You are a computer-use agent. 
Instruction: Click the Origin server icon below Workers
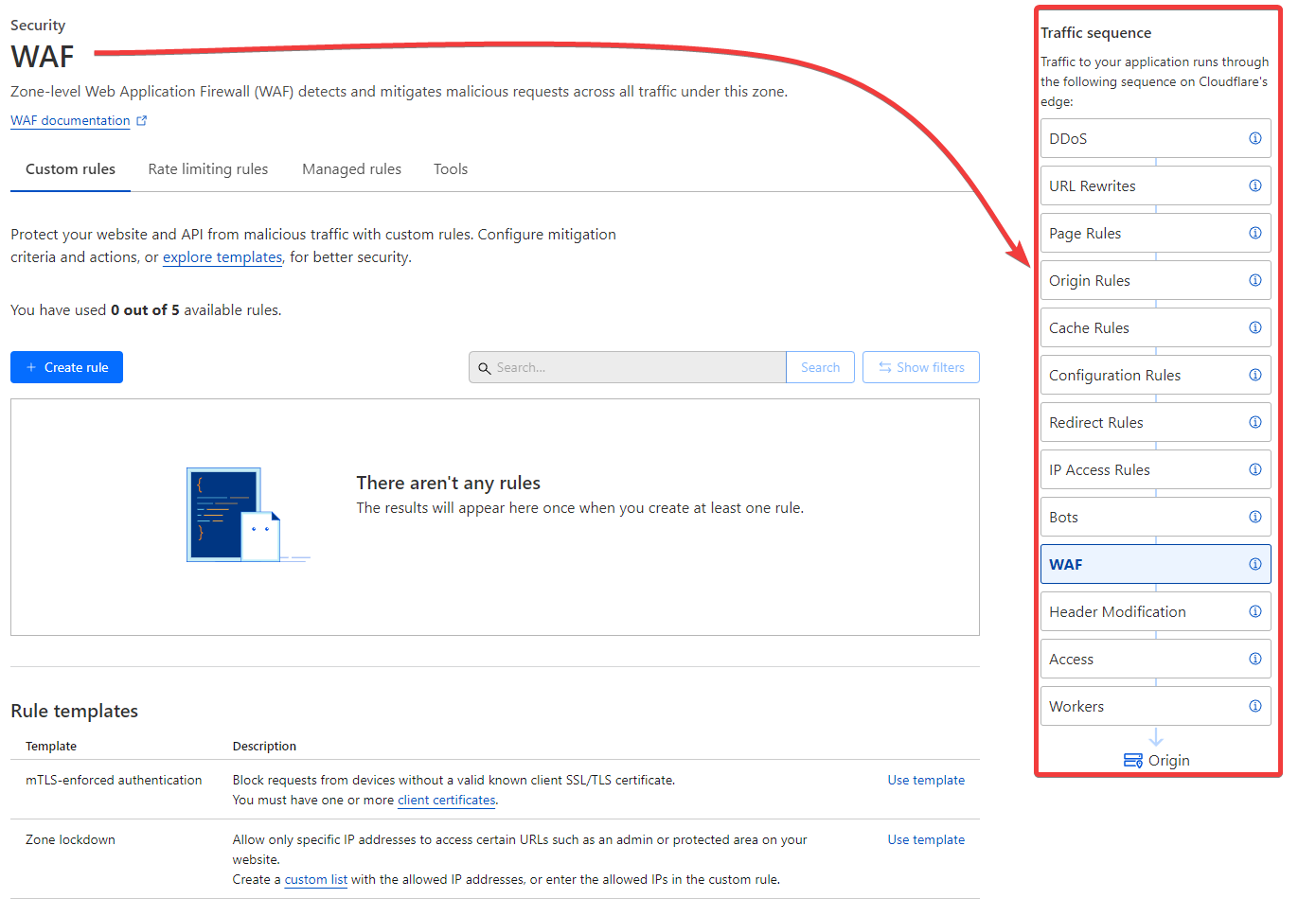click(x=1133, y=760)
